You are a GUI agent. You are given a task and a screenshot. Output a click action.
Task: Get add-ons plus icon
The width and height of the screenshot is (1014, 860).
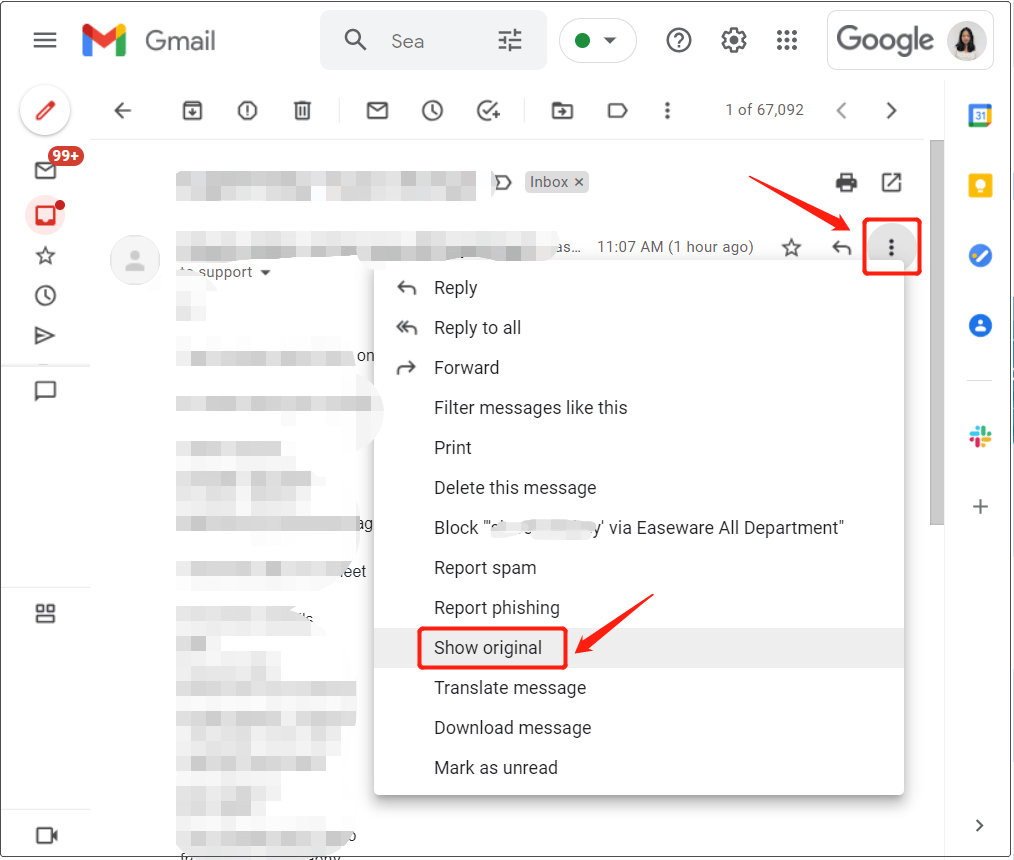(x=980, y=506)
